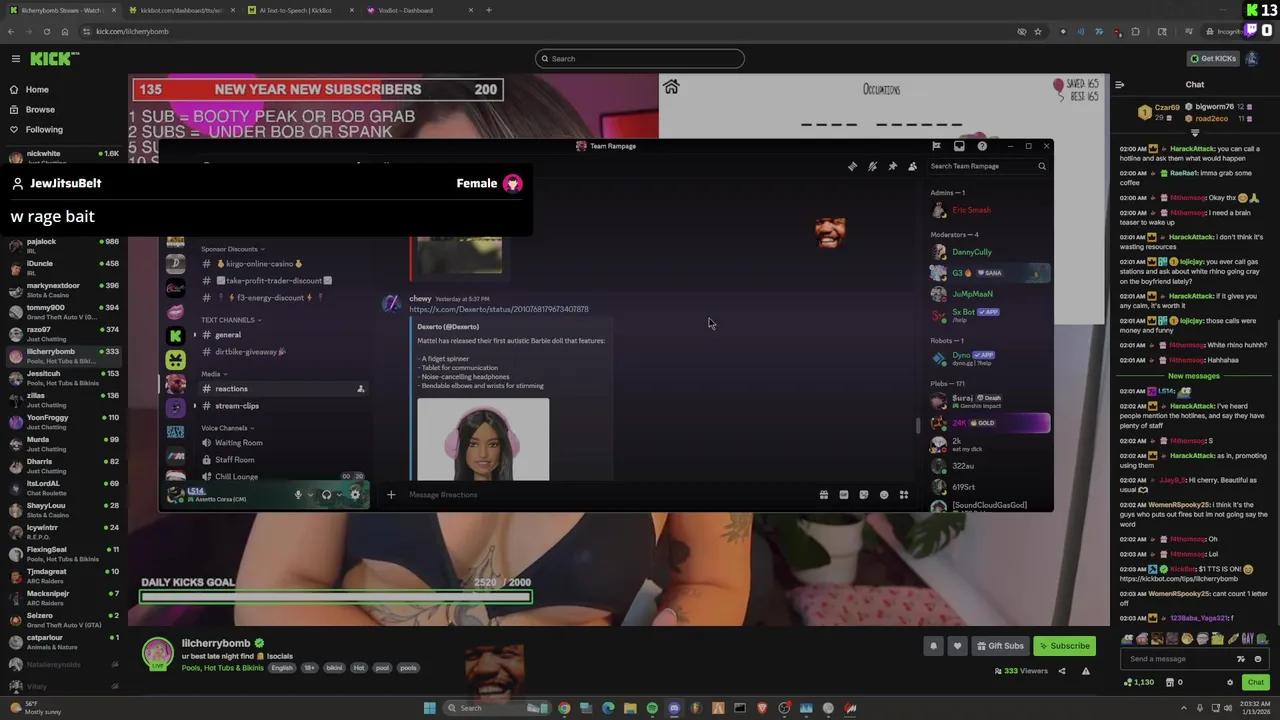Screen dimensions: 1280x720
Task: Select the GAY emote in quick emotes
Action: 1247,638
